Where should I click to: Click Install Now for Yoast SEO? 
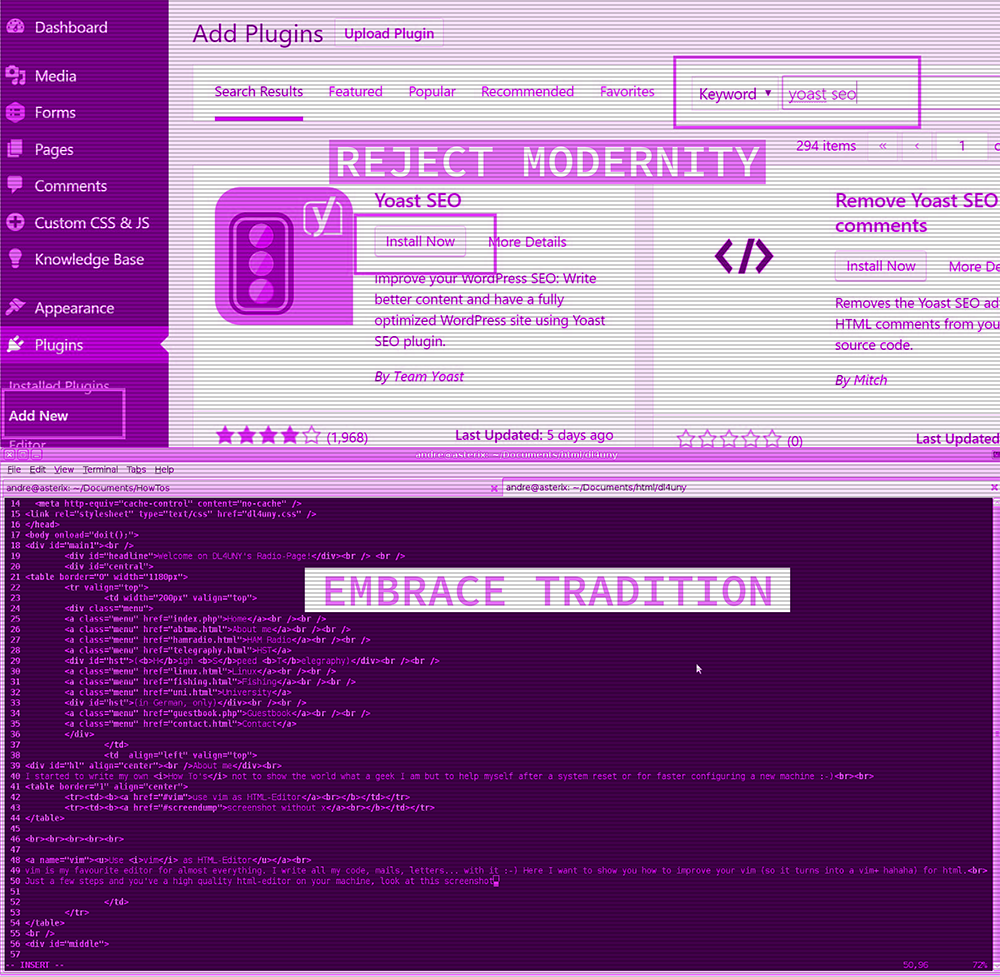coord(420,242)
